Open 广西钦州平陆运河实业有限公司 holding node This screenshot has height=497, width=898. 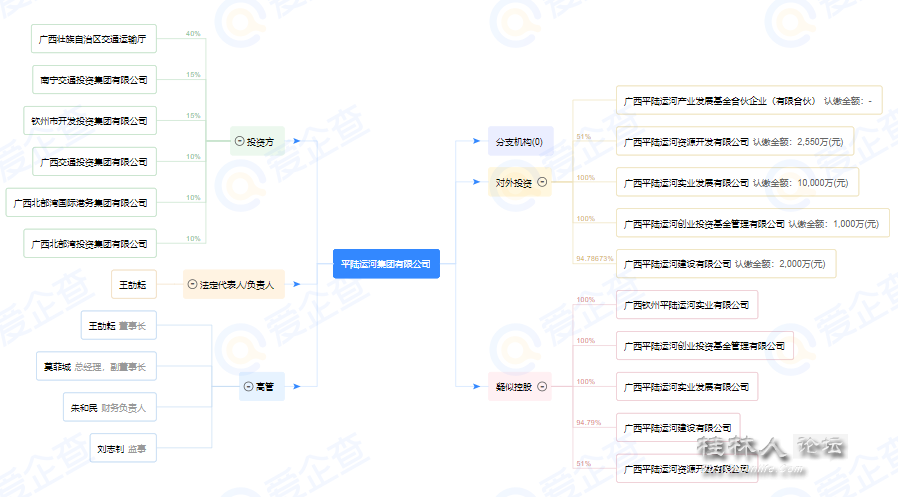[x=687, y=305]
